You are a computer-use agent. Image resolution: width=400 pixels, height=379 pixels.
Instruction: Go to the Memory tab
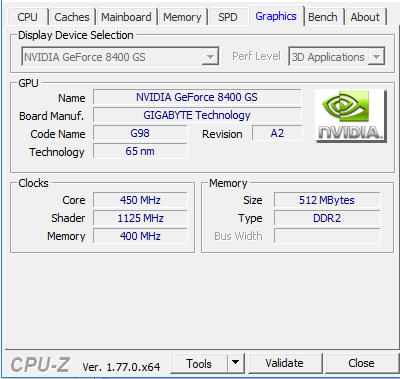[x=182, y=17]
